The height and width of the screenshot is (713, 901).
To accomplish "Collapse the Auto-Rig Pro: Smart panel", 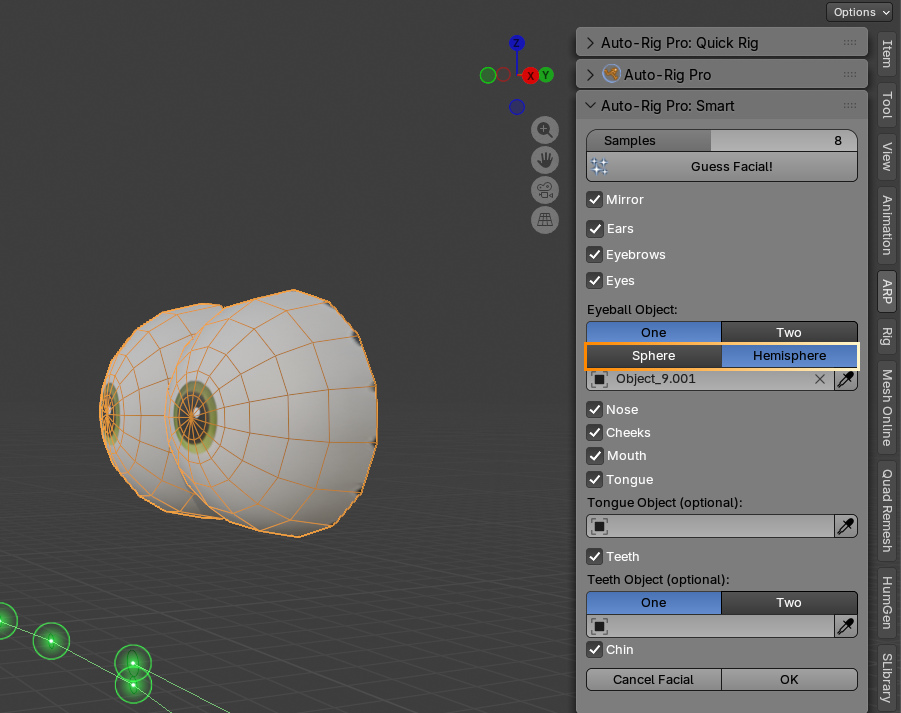I will coord(590,106).
